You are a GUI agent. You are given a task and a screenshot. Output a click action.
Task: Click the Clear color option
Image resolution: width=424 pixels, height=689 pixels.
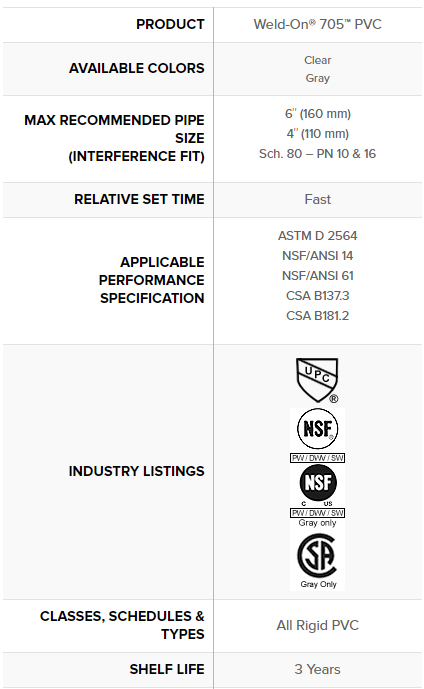click(x=317, y=60)
